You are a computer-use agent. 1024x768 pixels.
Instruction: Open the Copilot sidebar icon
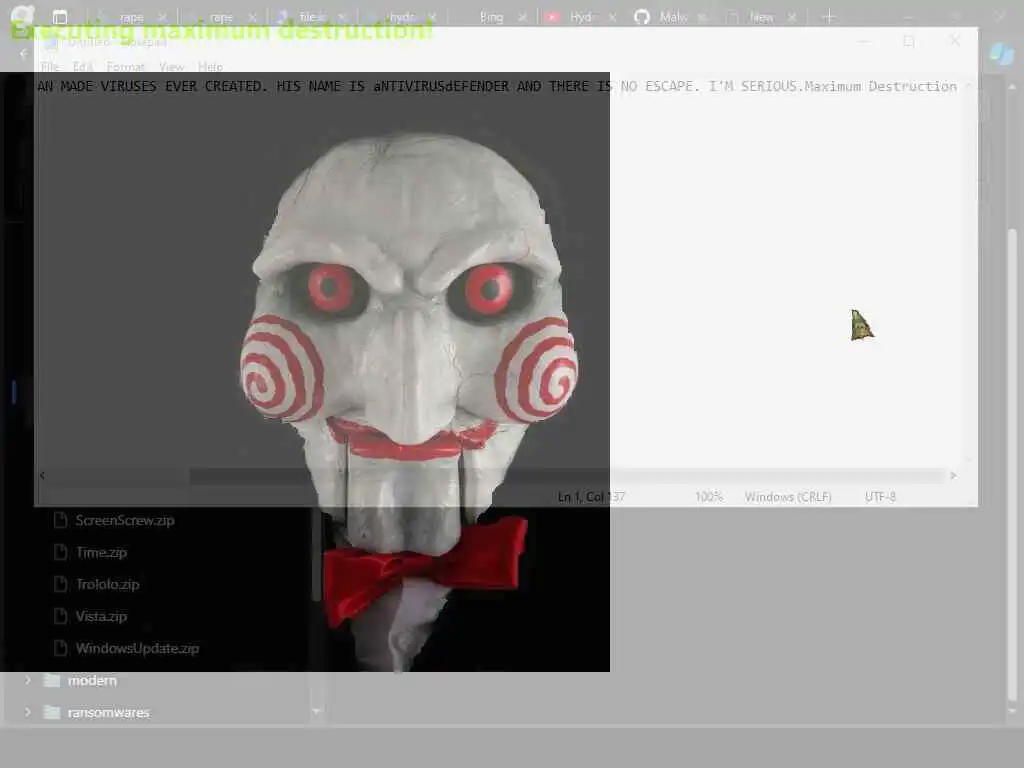(x=1002, y=54)
